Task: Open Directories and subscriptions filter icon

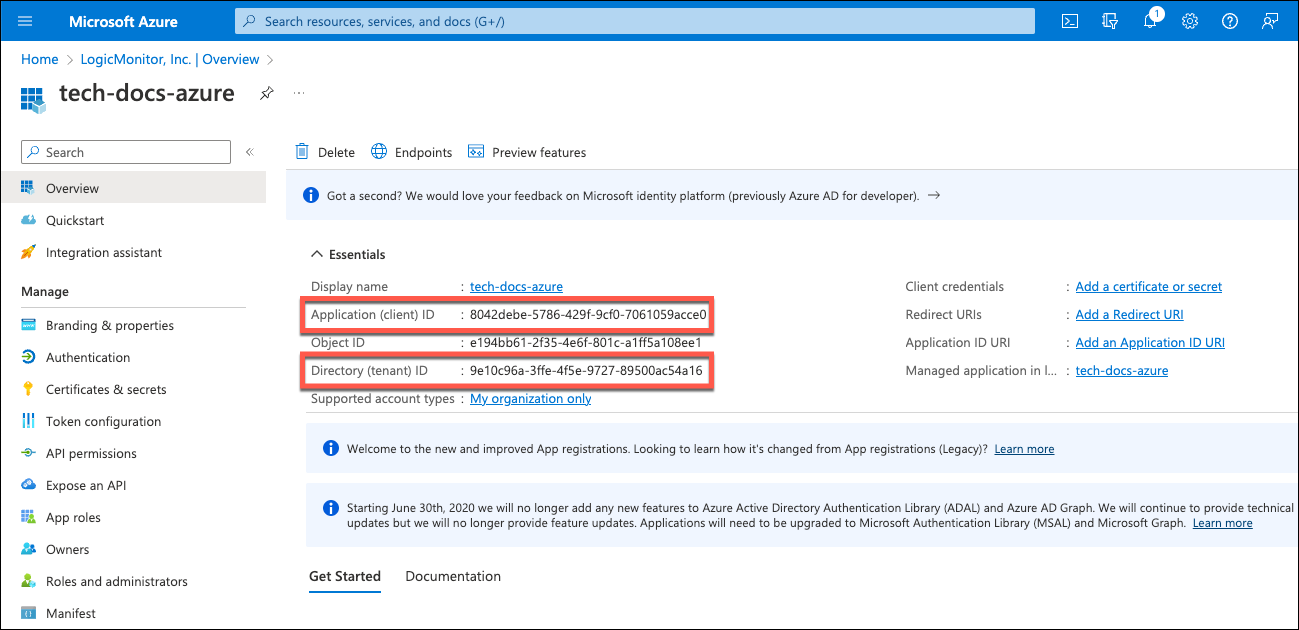Action: click(x=1109, y=21)
